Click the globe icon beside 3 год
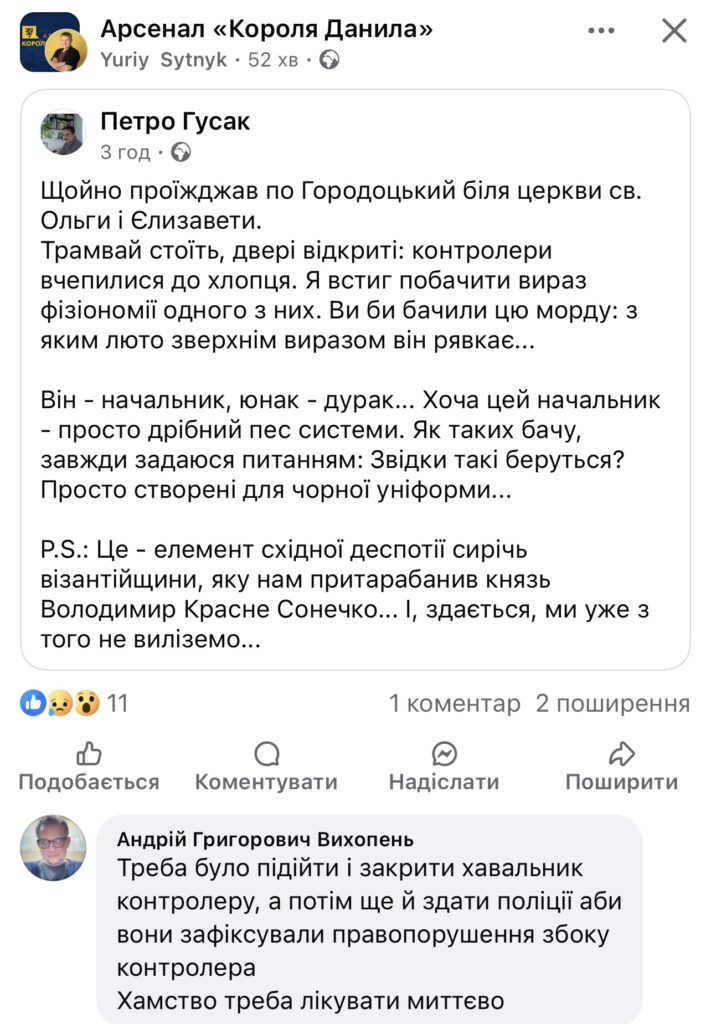711x1024 pixels. (x=181, y=153)
